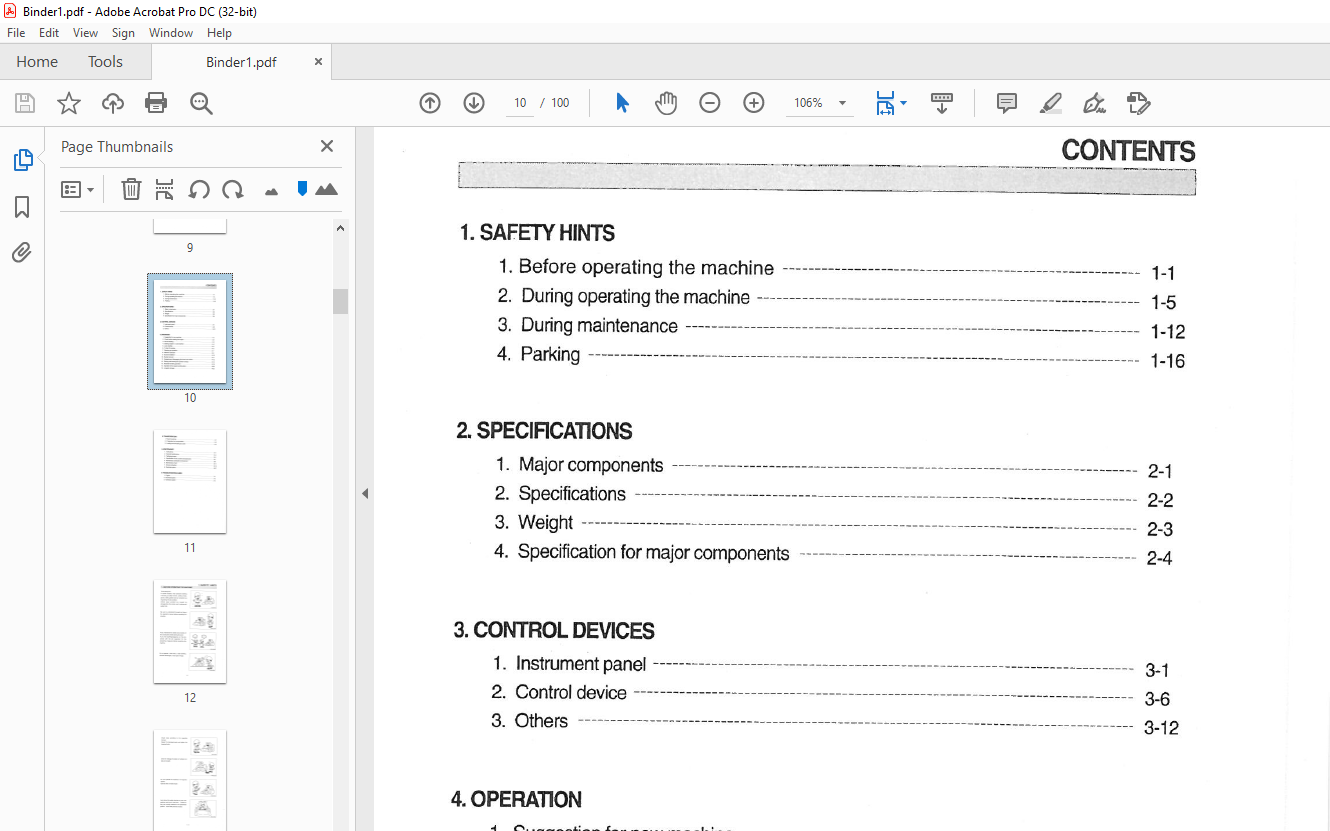Click the page break scissors icon
The height and width of the screenshot is (831, 1330).
(165, 189)
